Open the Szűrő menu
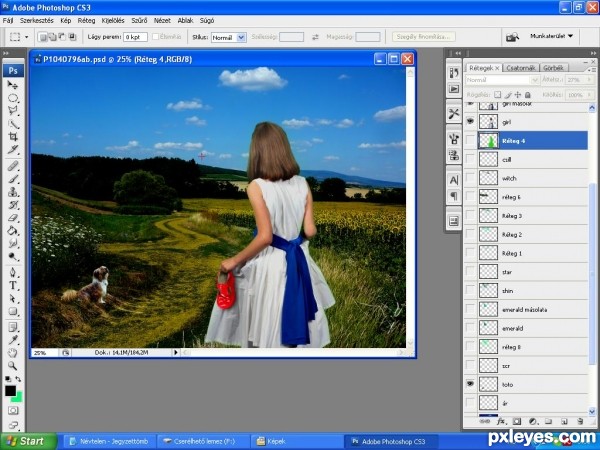Viewport: 600px width, 450px height. click(139, 20)
